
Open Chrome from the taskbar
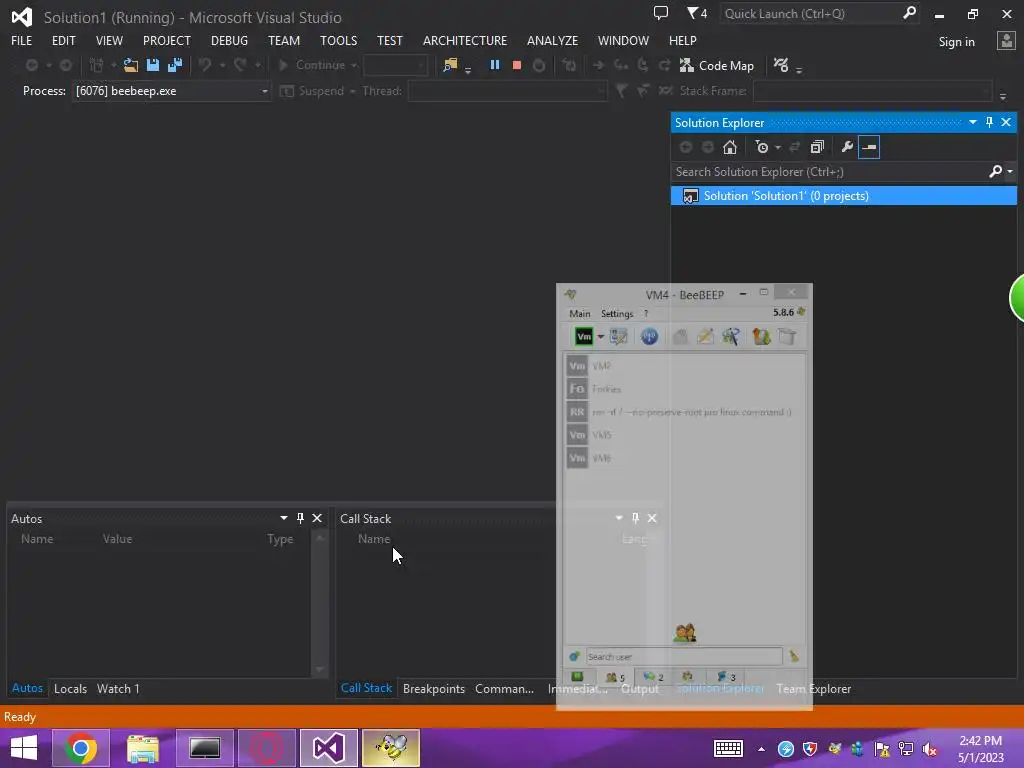point(81,748)
